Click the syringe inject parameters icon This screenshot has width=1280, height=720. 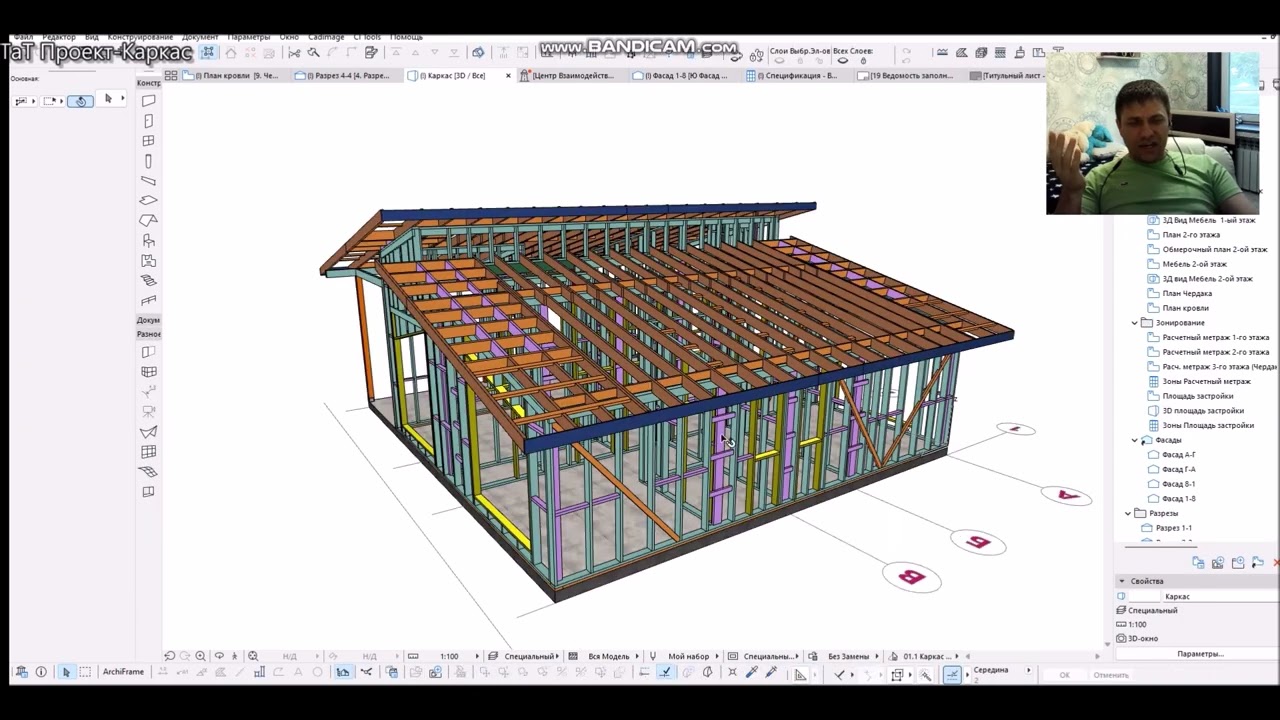[771, 673]
